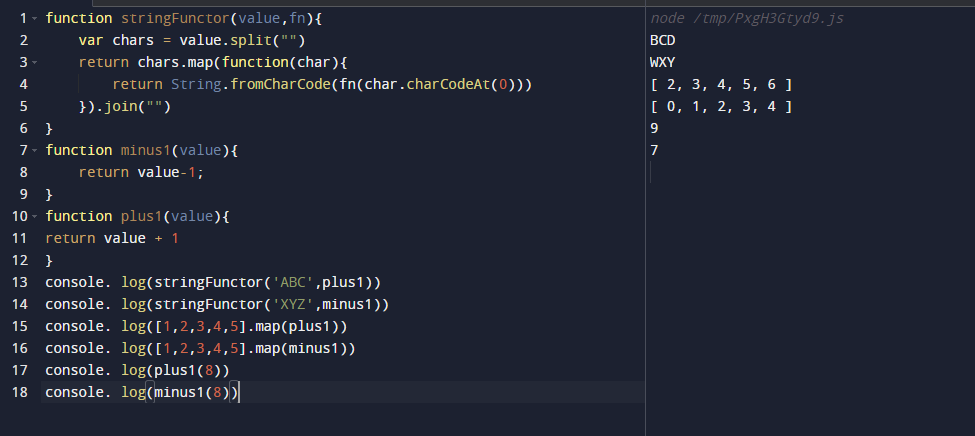This screenshot has width=975, height=436.
Task: Click 'return value-1;' on line 8
Action: pos(141,172)
